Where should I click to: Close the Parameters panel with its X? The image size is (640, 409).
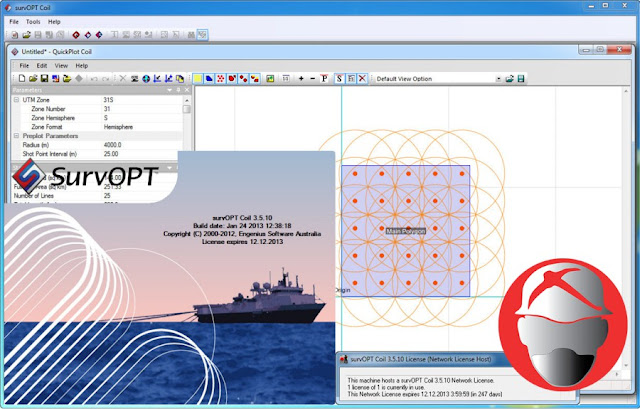coord(187,90)
